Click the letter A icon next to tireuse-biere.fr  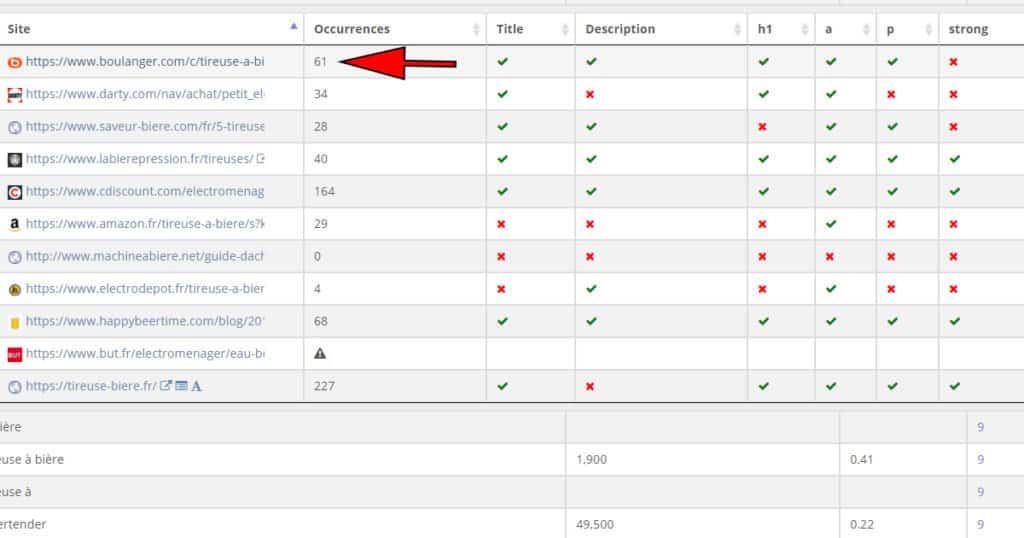(x=196, y=386)
